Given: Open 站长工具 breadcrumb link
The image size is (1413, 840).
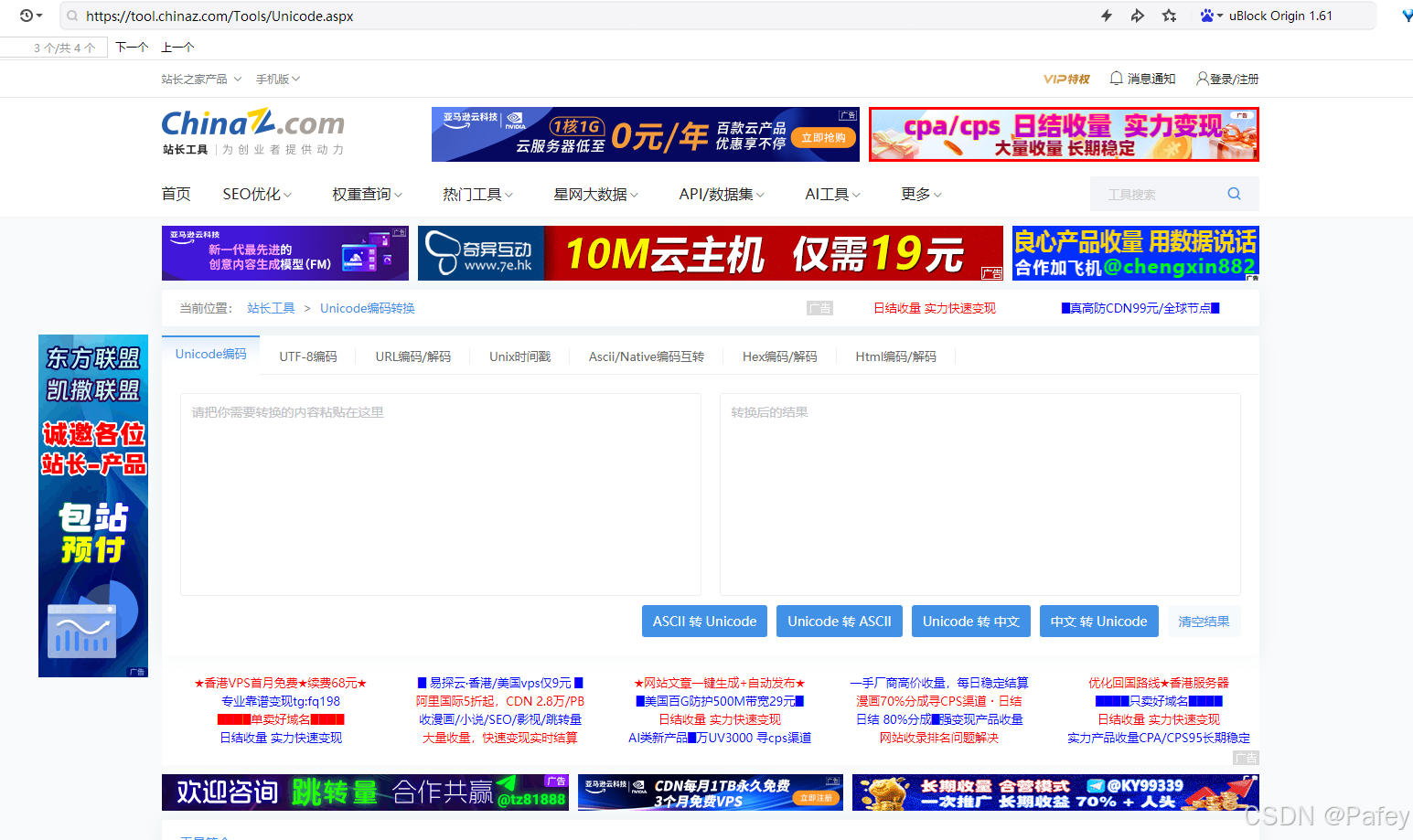Looking at the screenshot, I should tap(271, 308).
